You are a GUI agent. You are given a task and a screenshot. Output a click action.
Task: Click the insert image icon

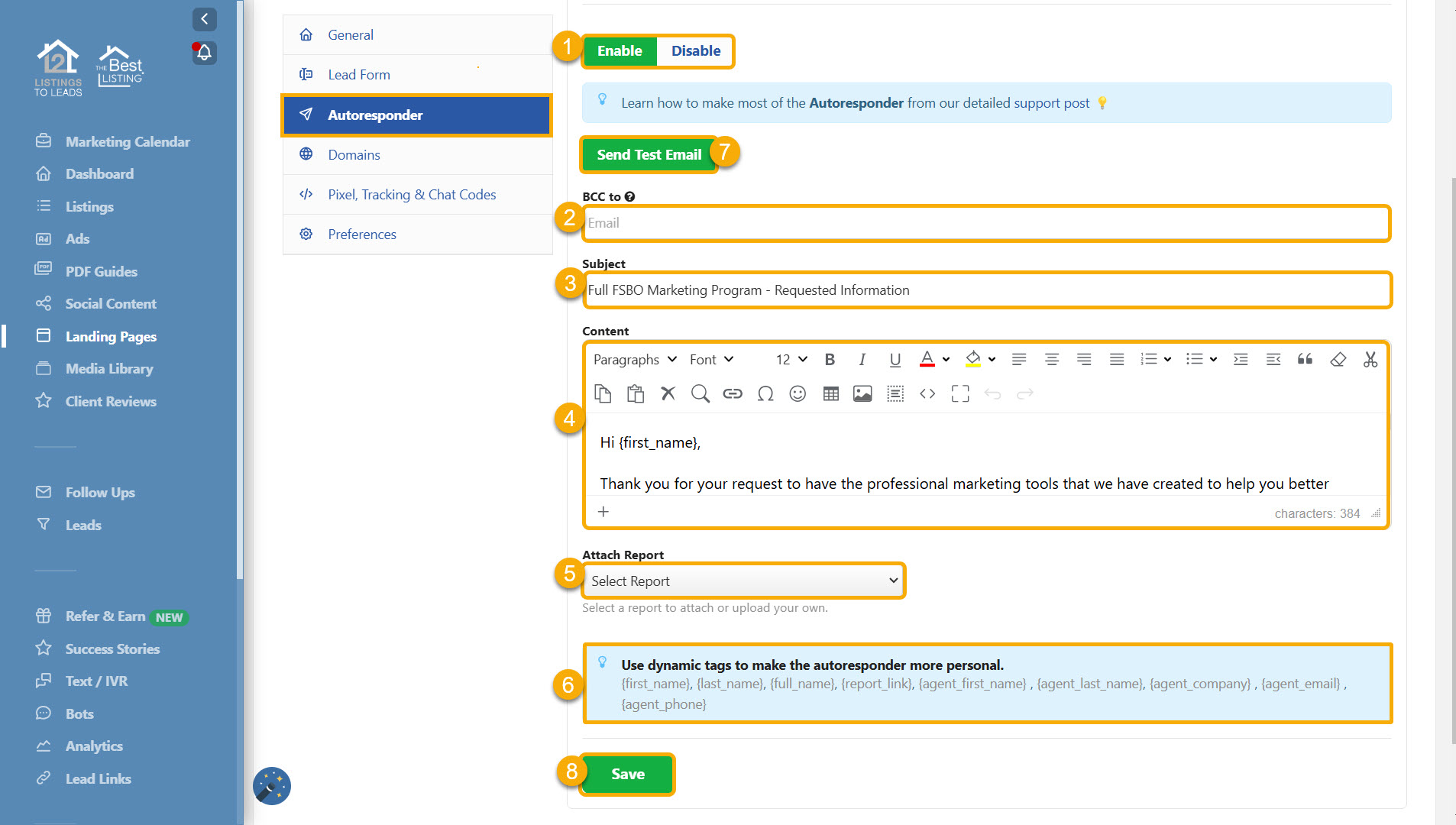862,393
